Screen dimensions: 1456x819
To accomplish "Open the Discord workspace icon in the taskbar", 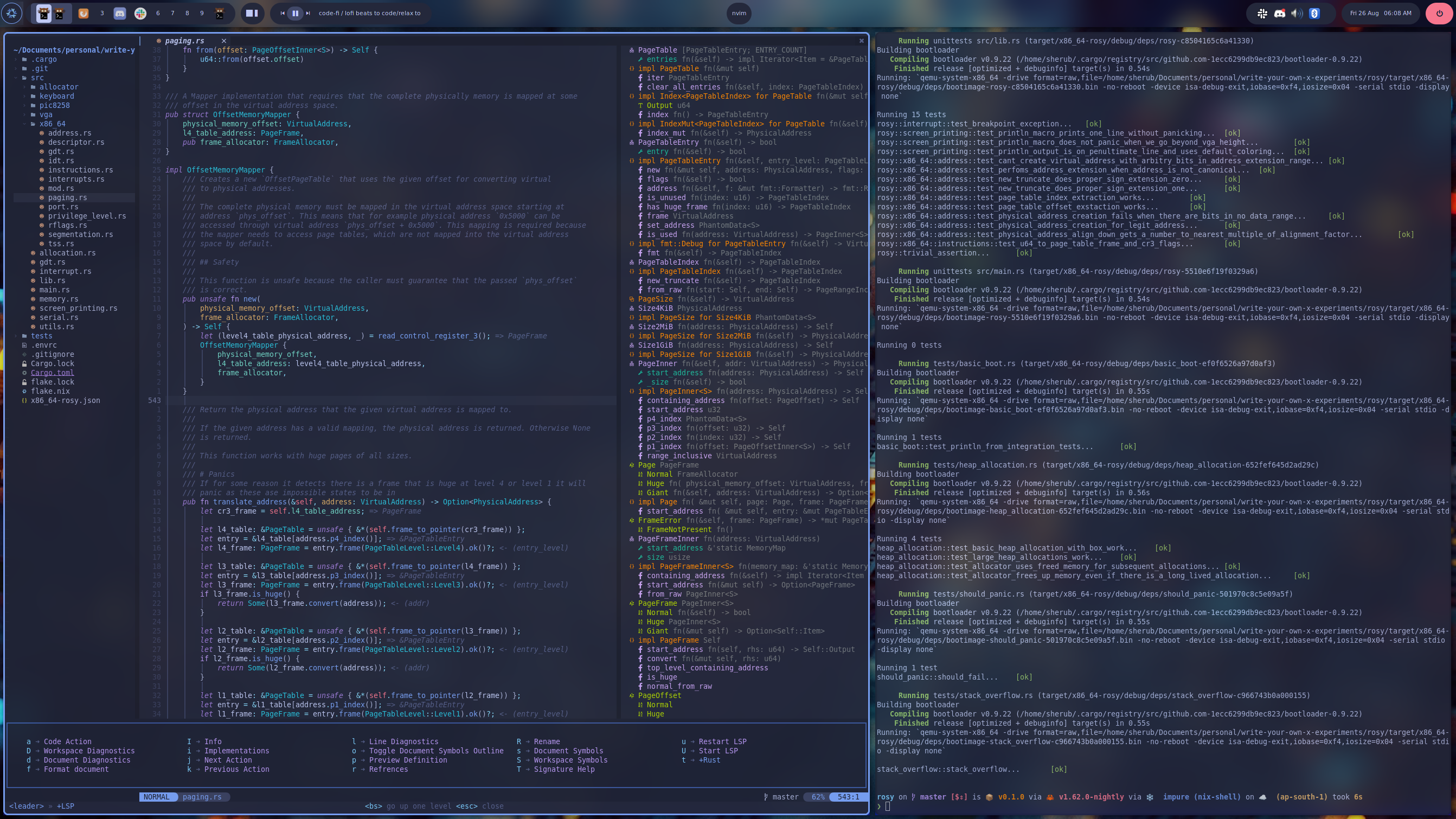I will point(120,13).
